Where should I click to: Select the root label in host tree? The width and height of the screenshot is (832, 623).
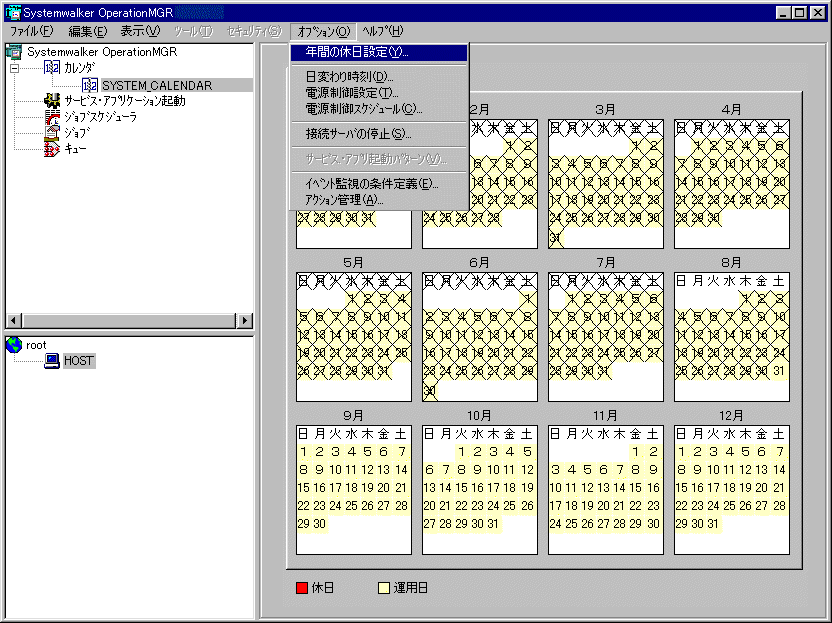point(36,345)
